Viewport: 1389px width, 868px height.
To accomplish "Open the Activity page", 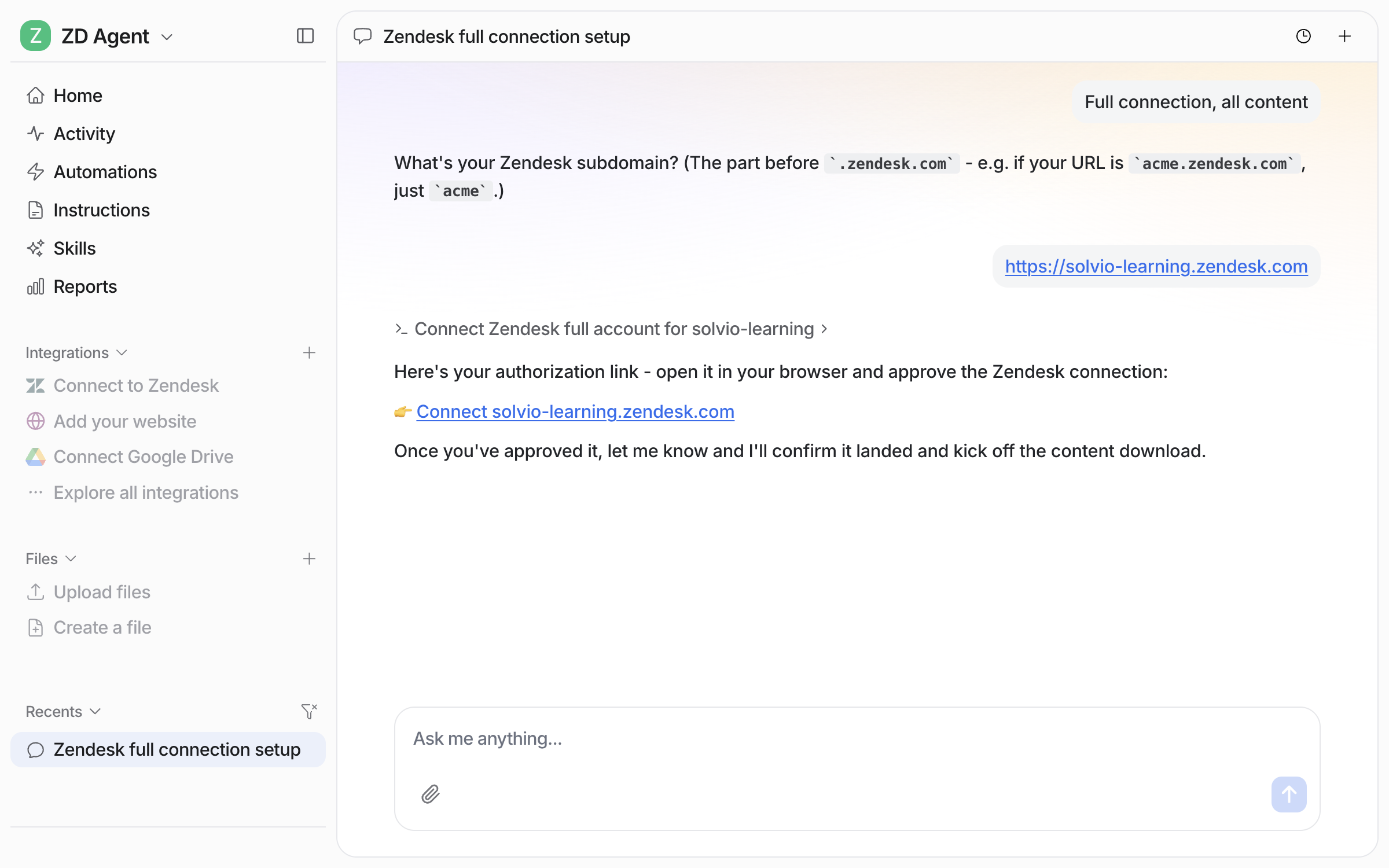I will click(x=71, y=134).
